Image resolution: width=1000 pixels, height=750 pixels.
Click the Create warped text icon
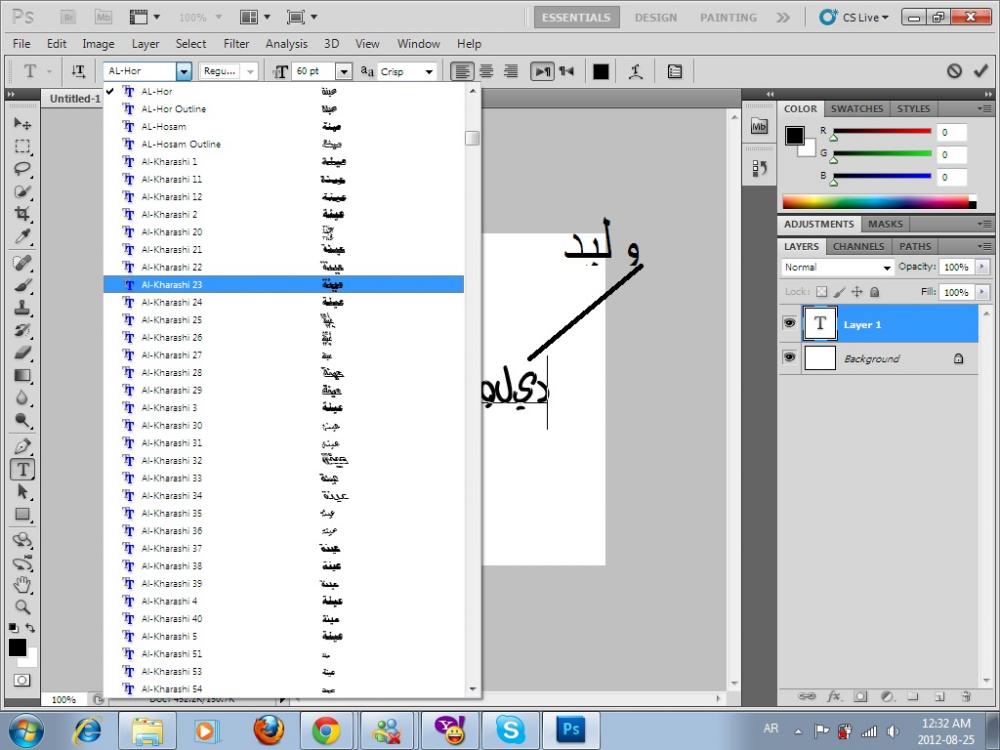pos(635,71)
